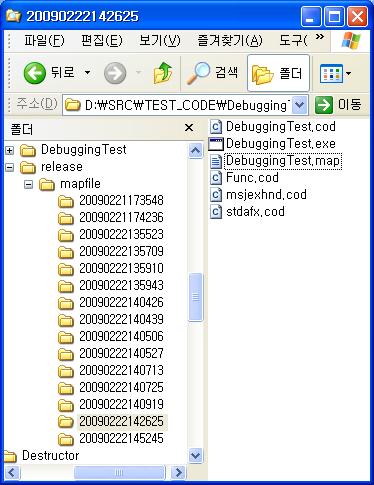Click the tree scrollbar down arrow
Screen dimensions: 374x485
(195, 455)
